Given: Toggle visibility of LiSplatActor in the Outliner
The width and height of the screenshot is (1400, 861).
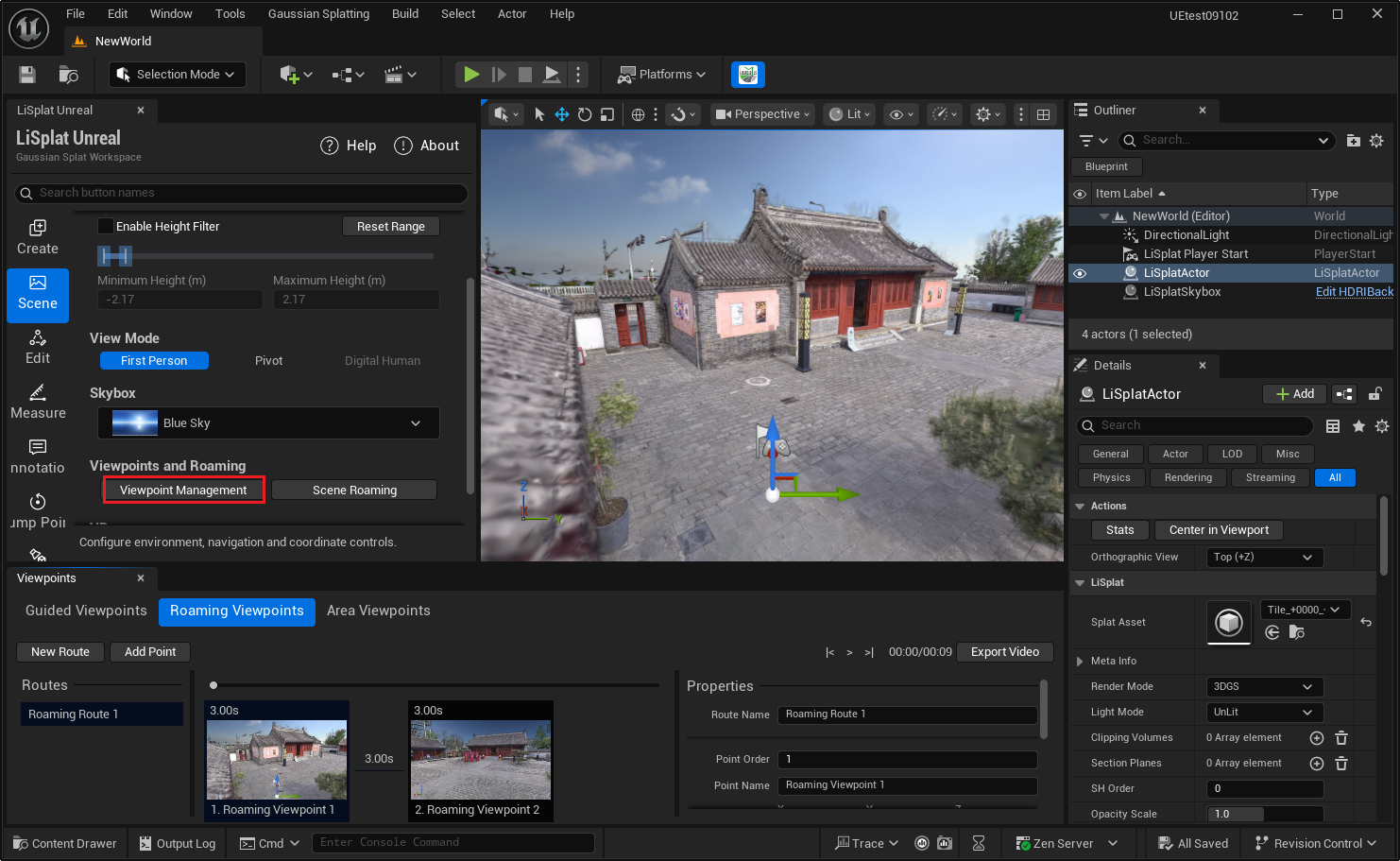Looking at the screenshot, I should 1080,273.
